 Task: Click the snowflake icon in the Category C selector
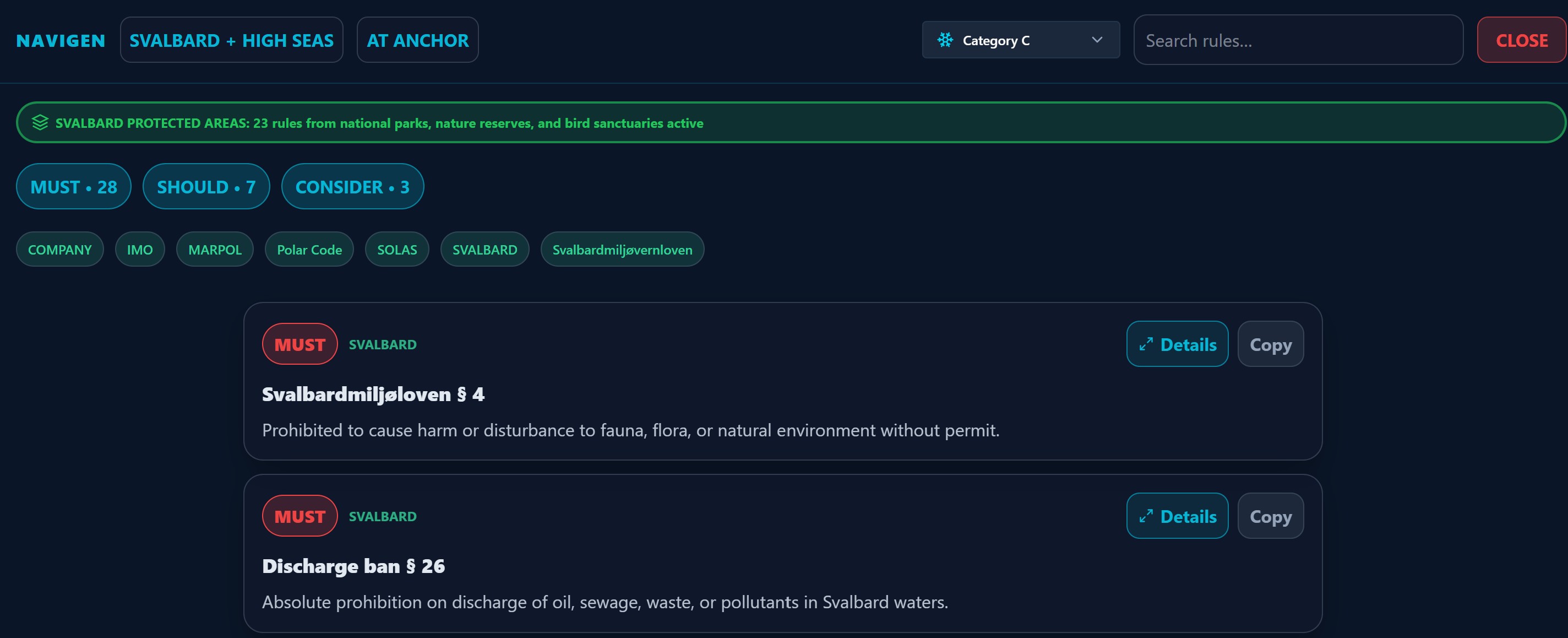[945, 40]
